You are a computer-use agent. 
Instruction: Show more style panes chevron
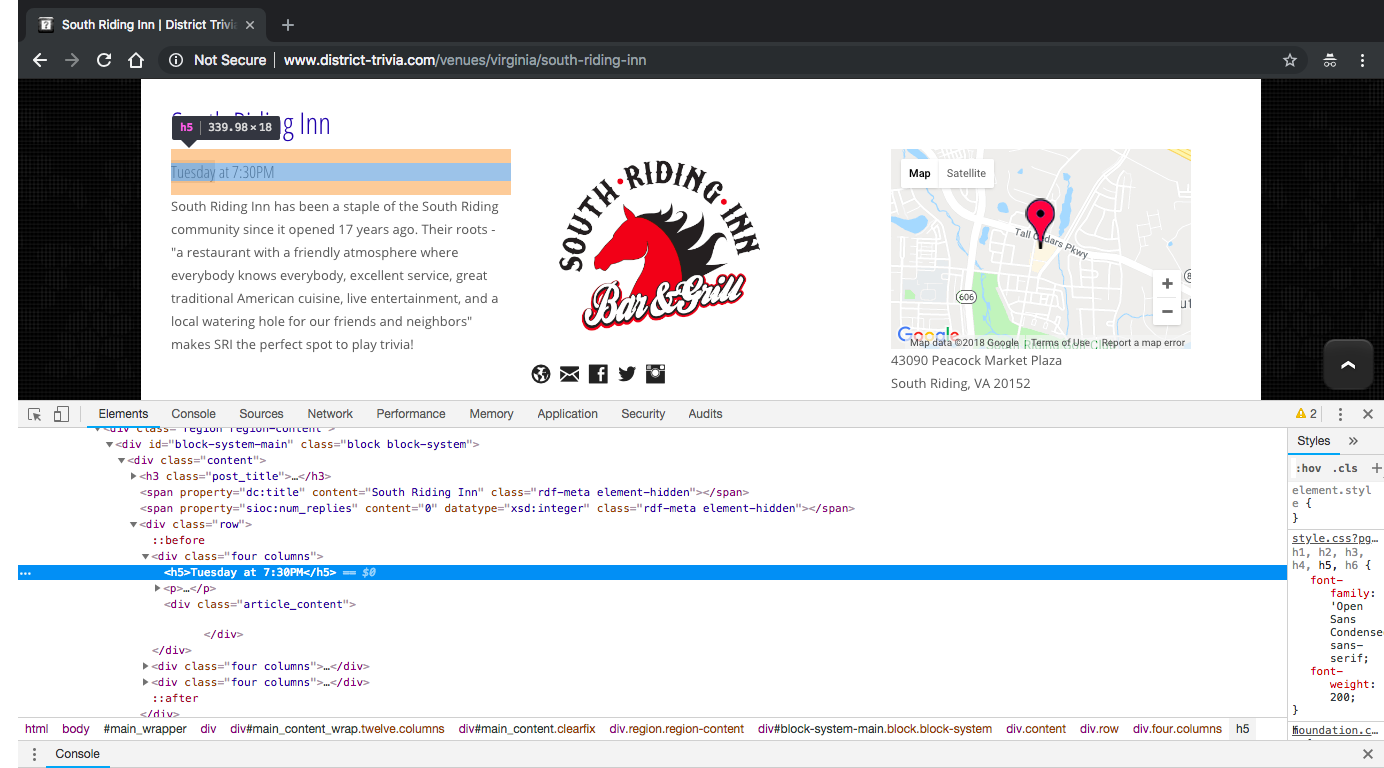tap(1353, 441)
